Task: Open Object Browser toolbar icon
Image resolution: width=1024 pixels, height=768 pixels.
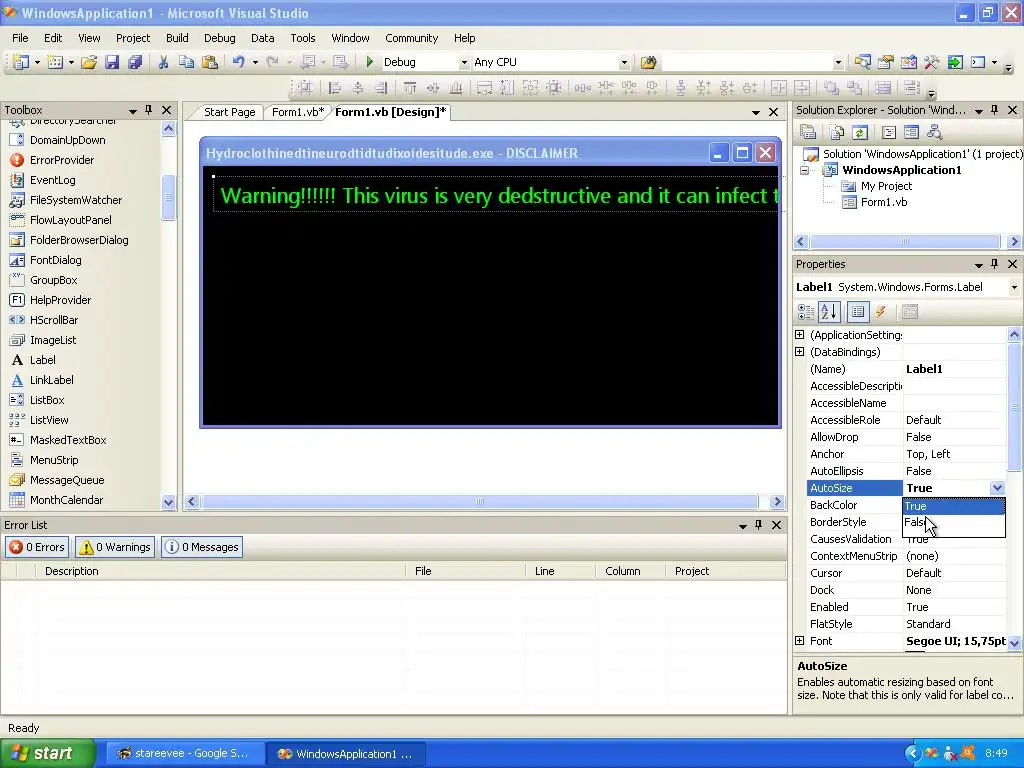Action: tap(908, 62)
